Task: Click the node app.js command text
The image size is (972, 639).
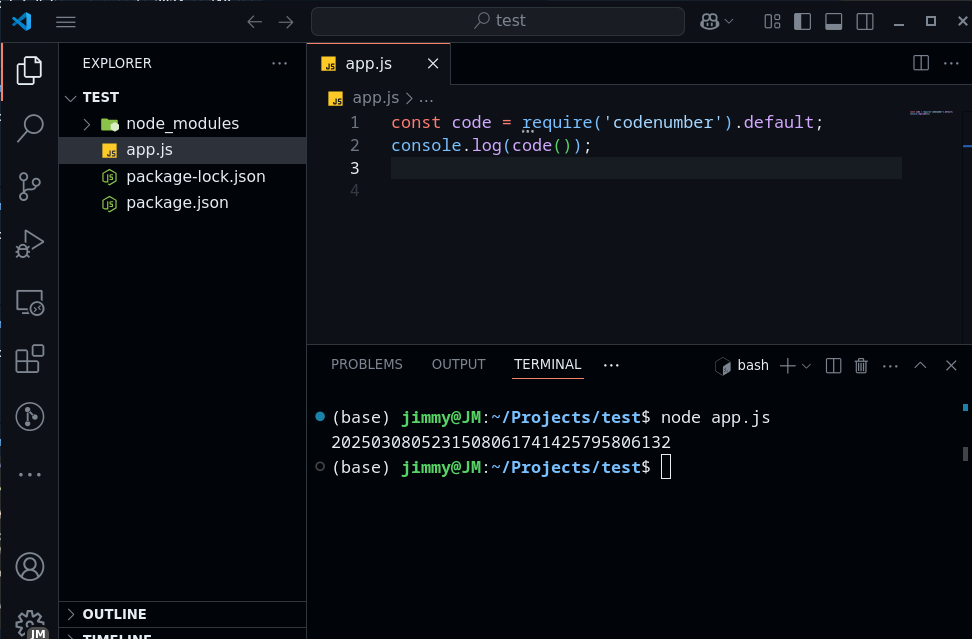Action: coord(715,417)
